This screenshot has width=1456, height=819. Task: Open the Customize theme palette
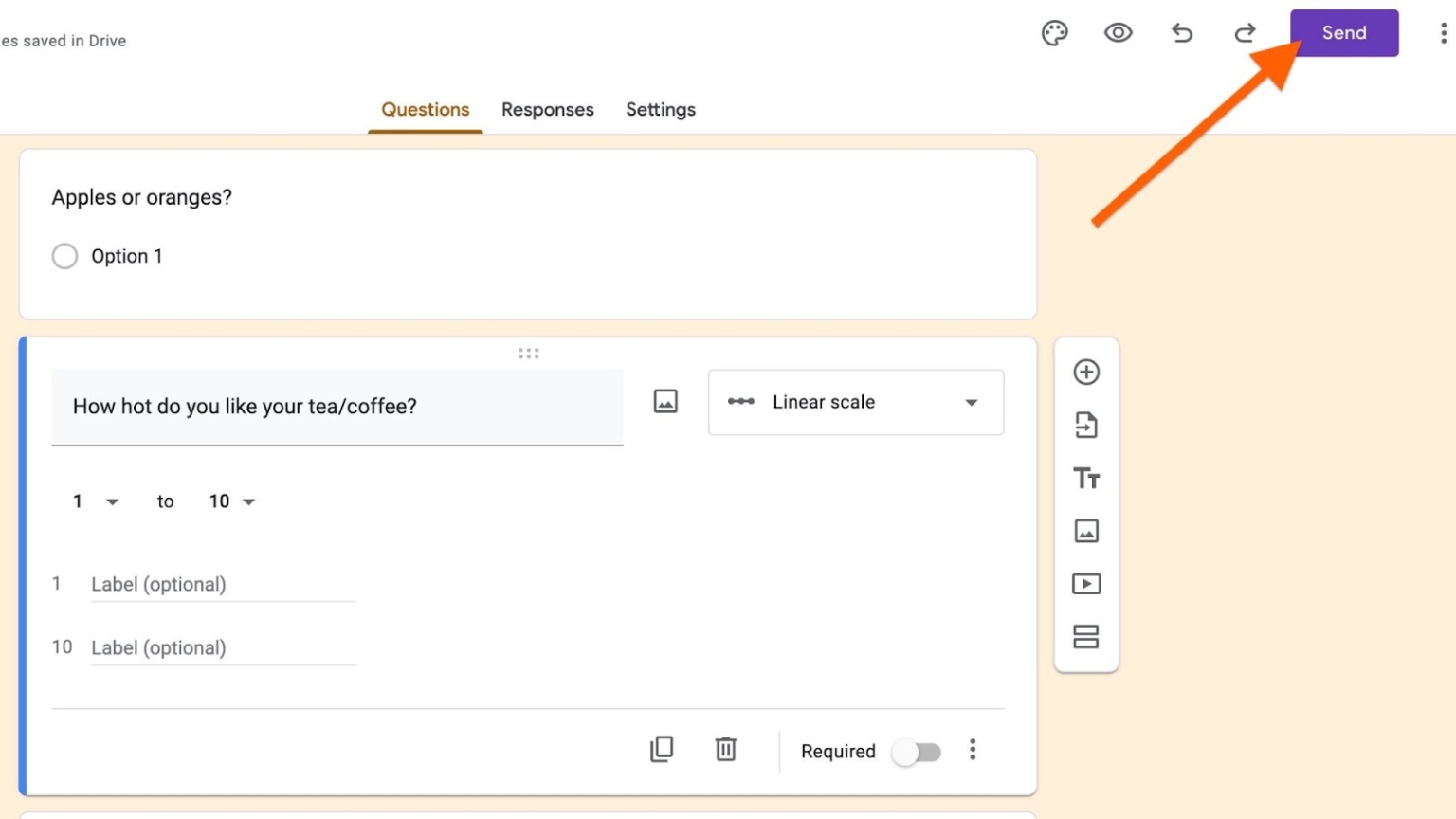1054,32
